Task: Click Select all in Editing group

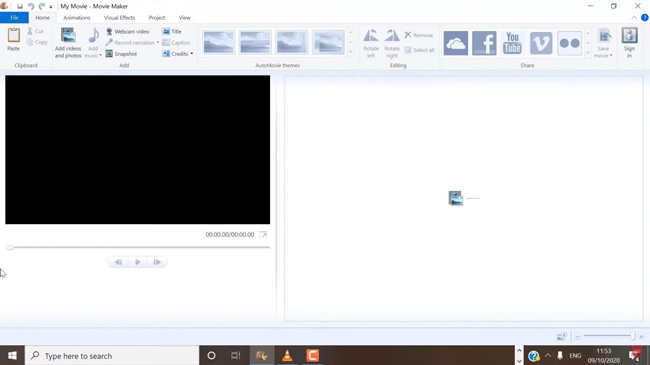Action: tap(420, 50)
